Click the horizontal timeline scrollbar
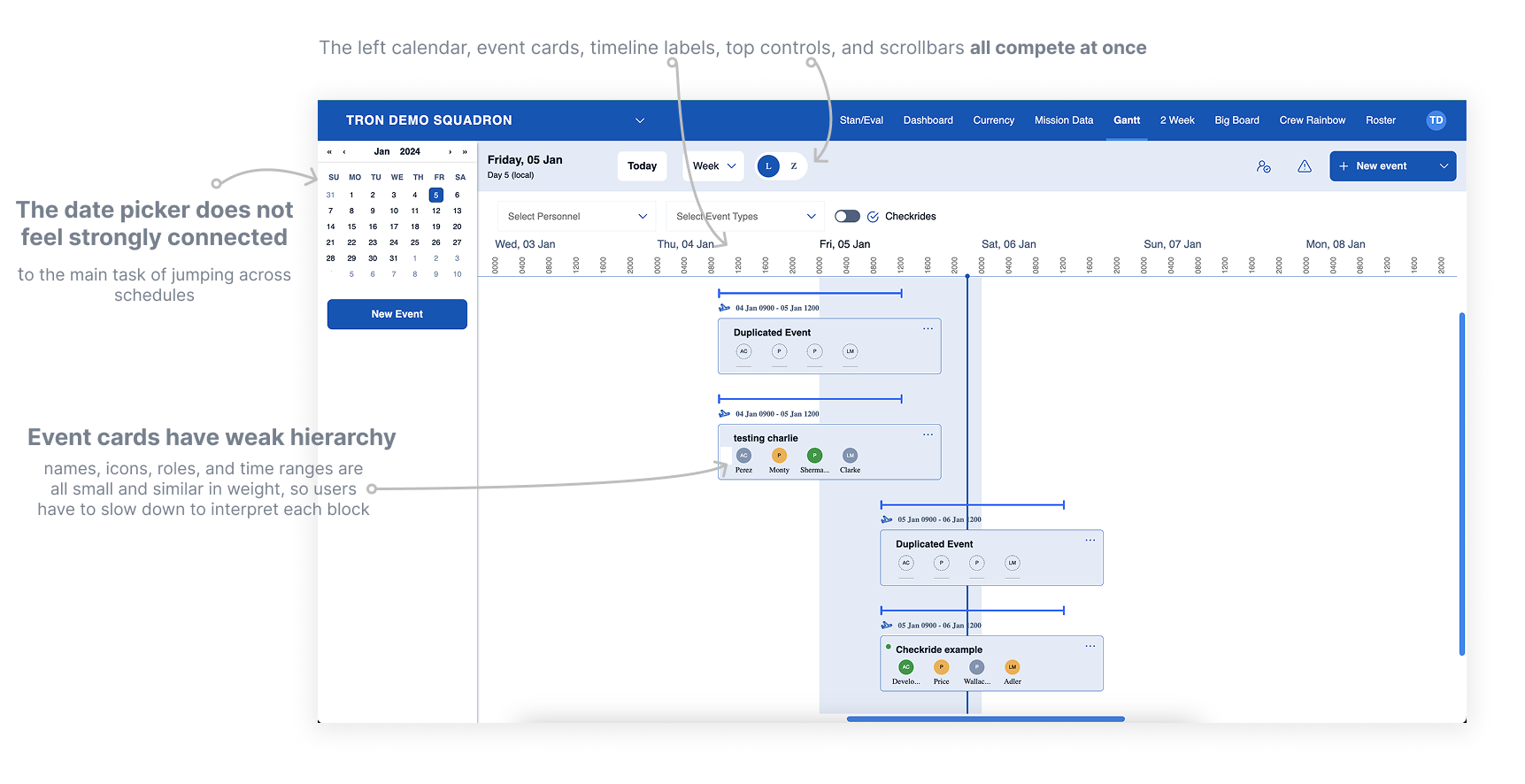 coord(985,719)
